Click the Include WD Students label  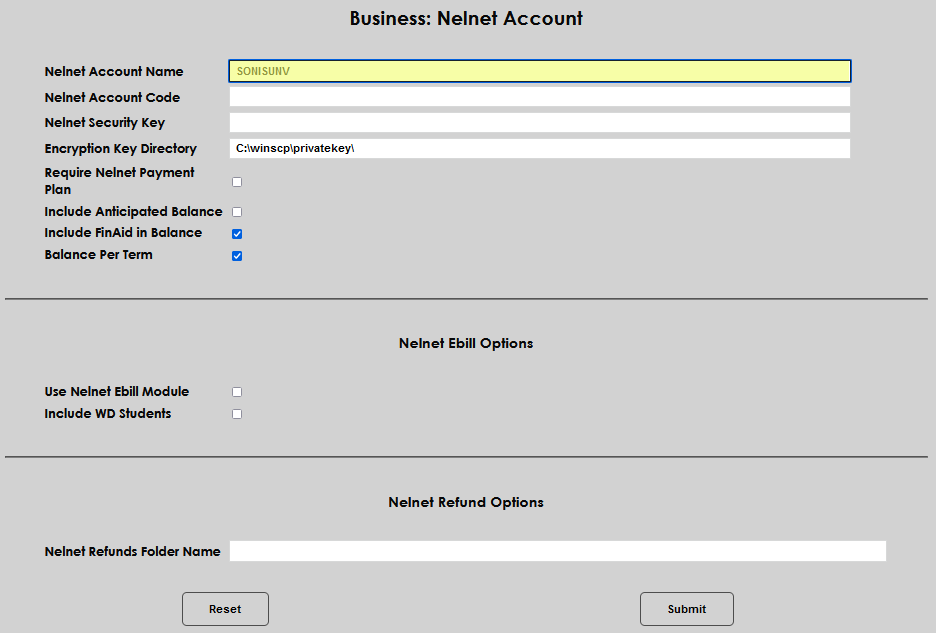(x=107, y=413)
